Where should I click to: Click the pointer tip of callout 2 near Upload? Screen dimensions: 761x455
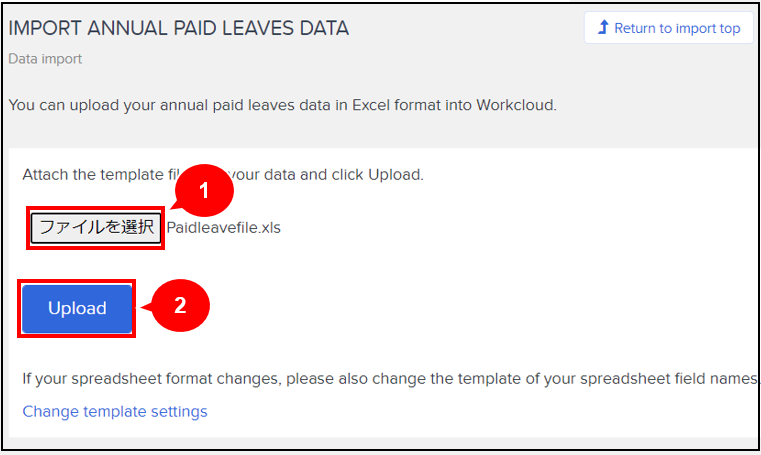(143, 307)
